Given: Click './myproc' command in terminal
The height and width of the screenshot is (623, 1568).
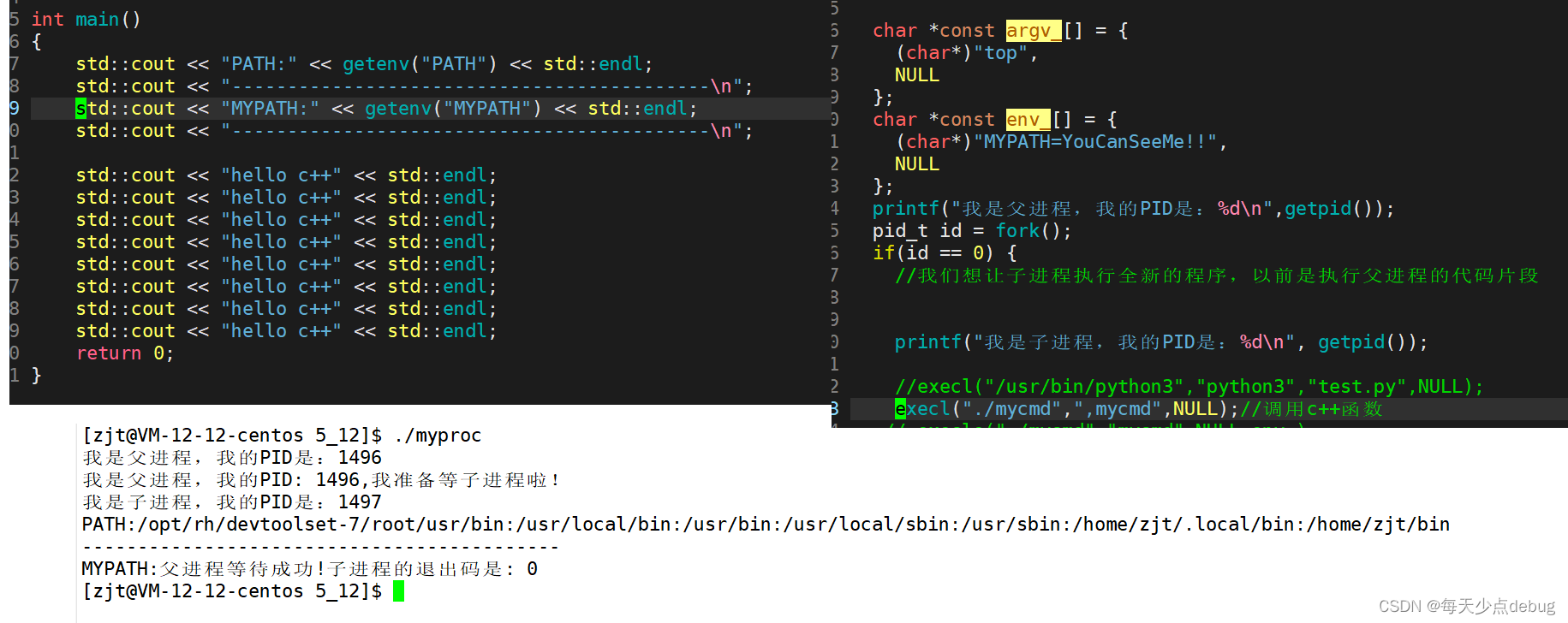Looking at the screenshot, I should (438, 436).
